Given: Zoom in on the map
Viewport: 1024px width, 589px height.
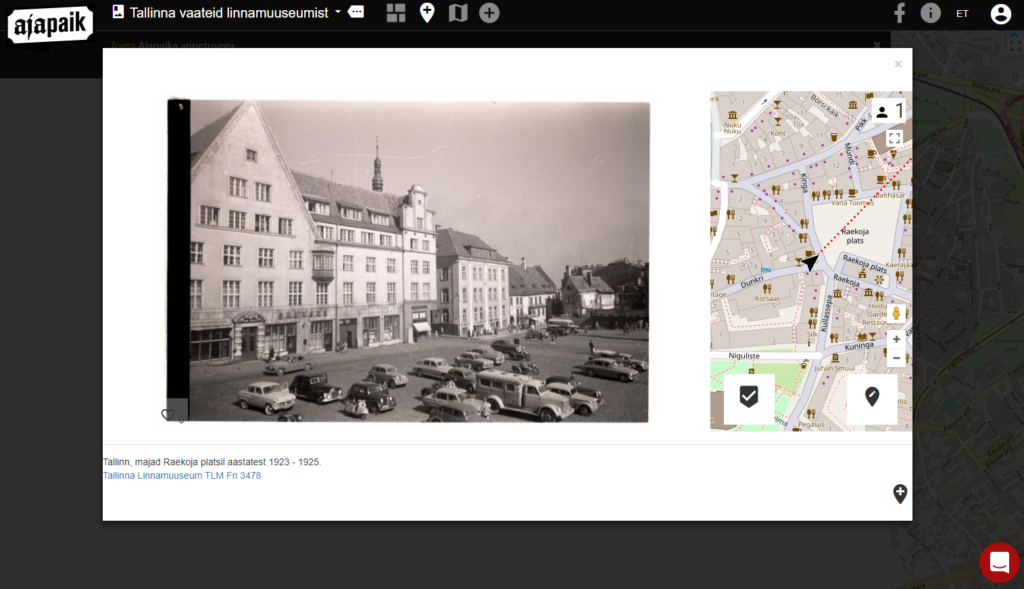Looking at the screenshot, I should point(896,340).
